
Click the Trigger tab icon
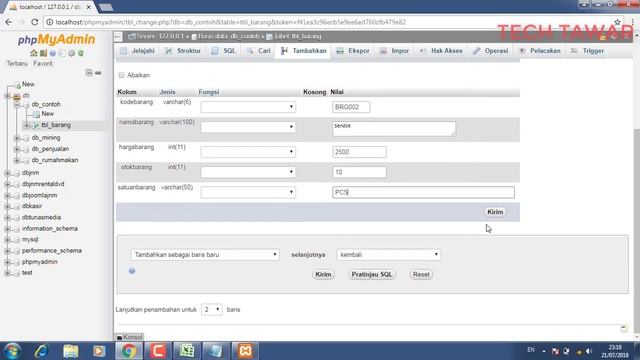(x=574, y=51)
